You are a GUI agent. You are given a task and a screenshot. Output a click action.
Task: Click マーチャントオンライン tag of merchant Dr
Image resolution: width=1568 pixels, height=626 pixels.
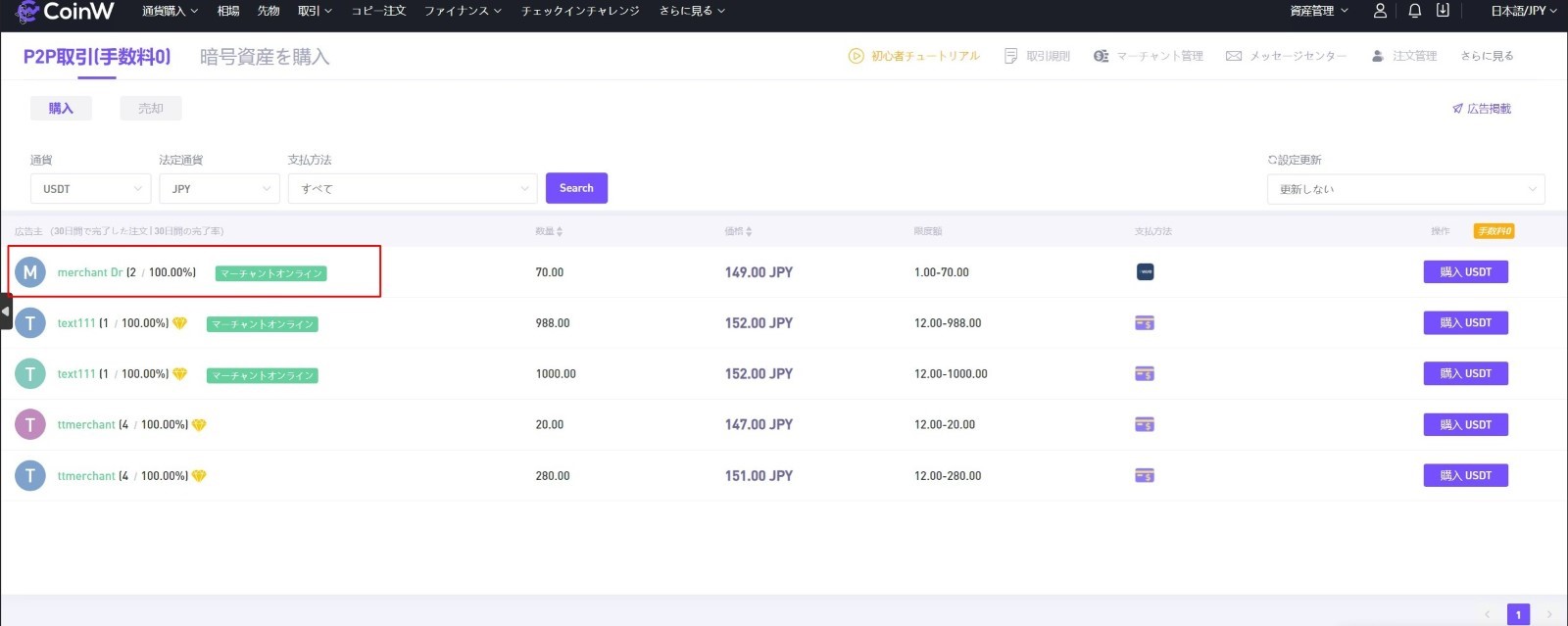(270, 273)
